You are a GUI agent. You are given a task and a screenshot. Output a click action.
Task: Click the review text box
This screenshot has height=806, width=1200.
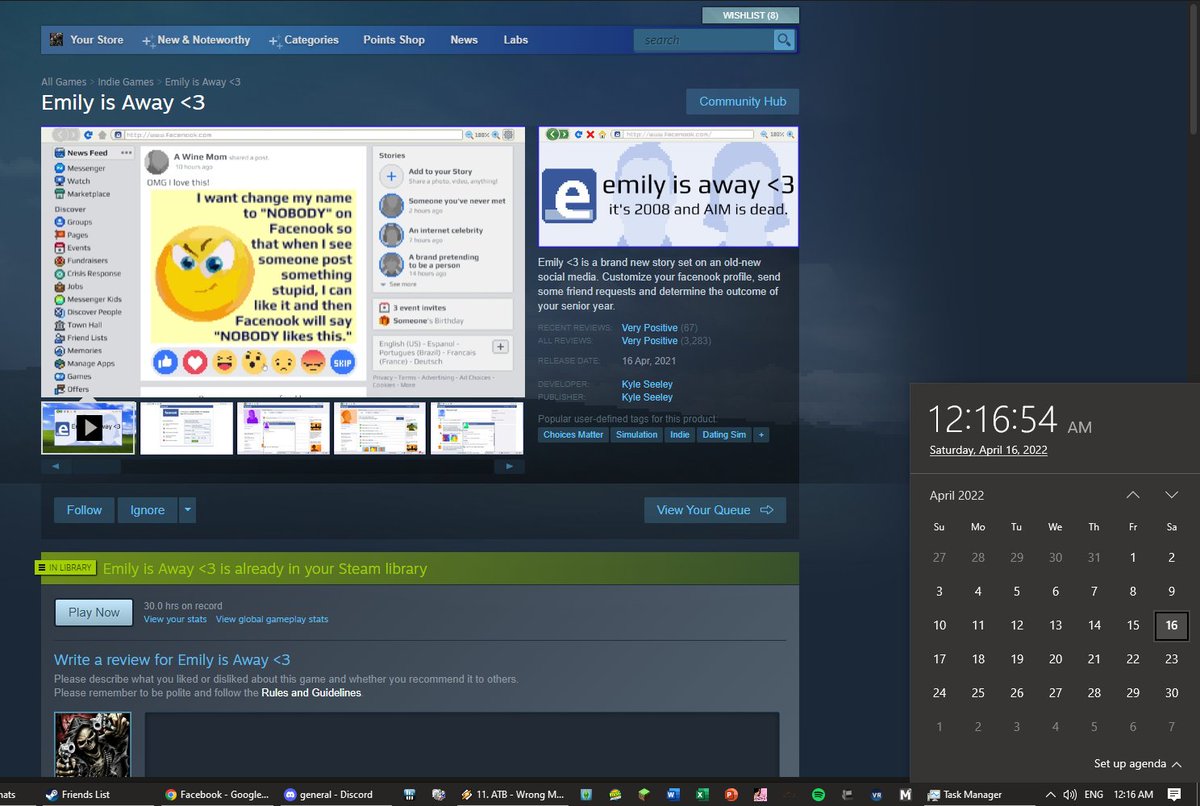462,744
